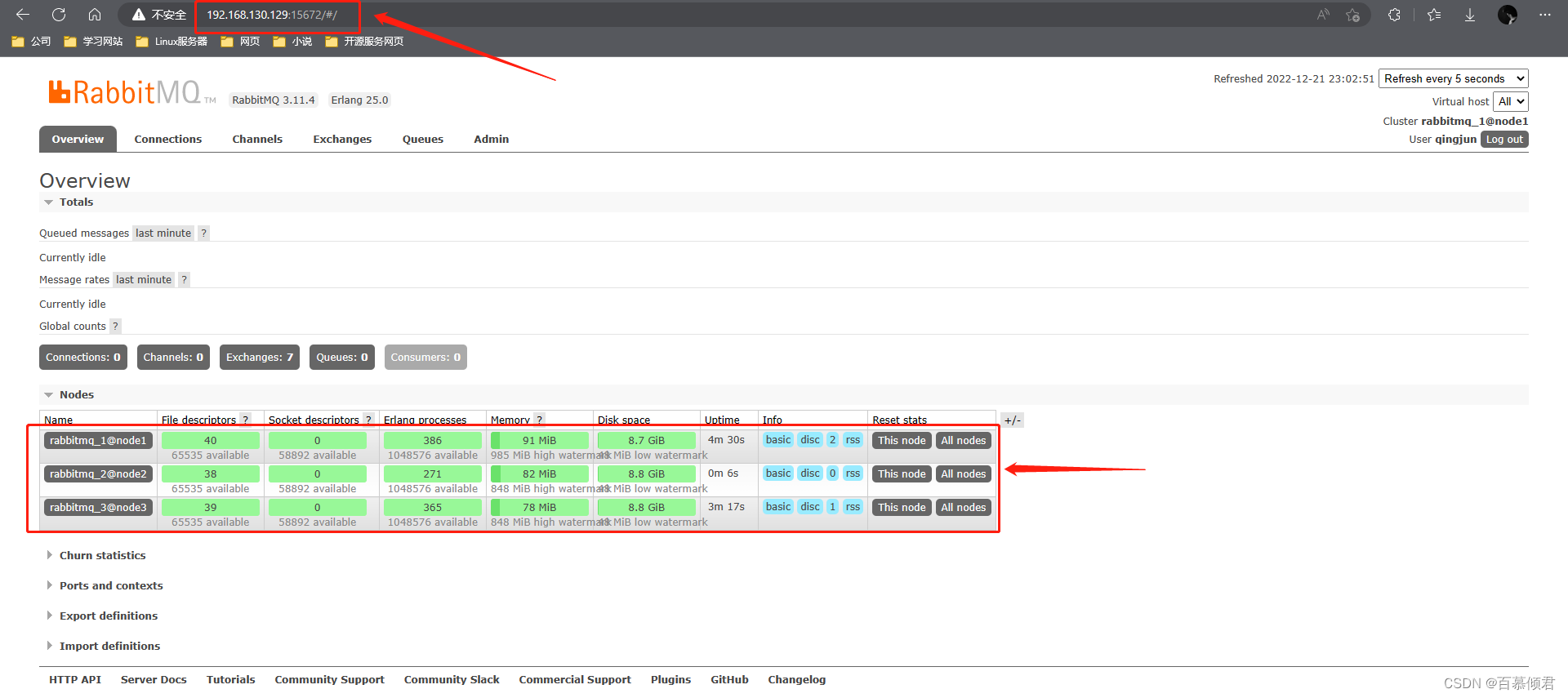1568x698 pixels.
Task: Open the 网页 bookmark folder
Action: click(x=240, y=42)
